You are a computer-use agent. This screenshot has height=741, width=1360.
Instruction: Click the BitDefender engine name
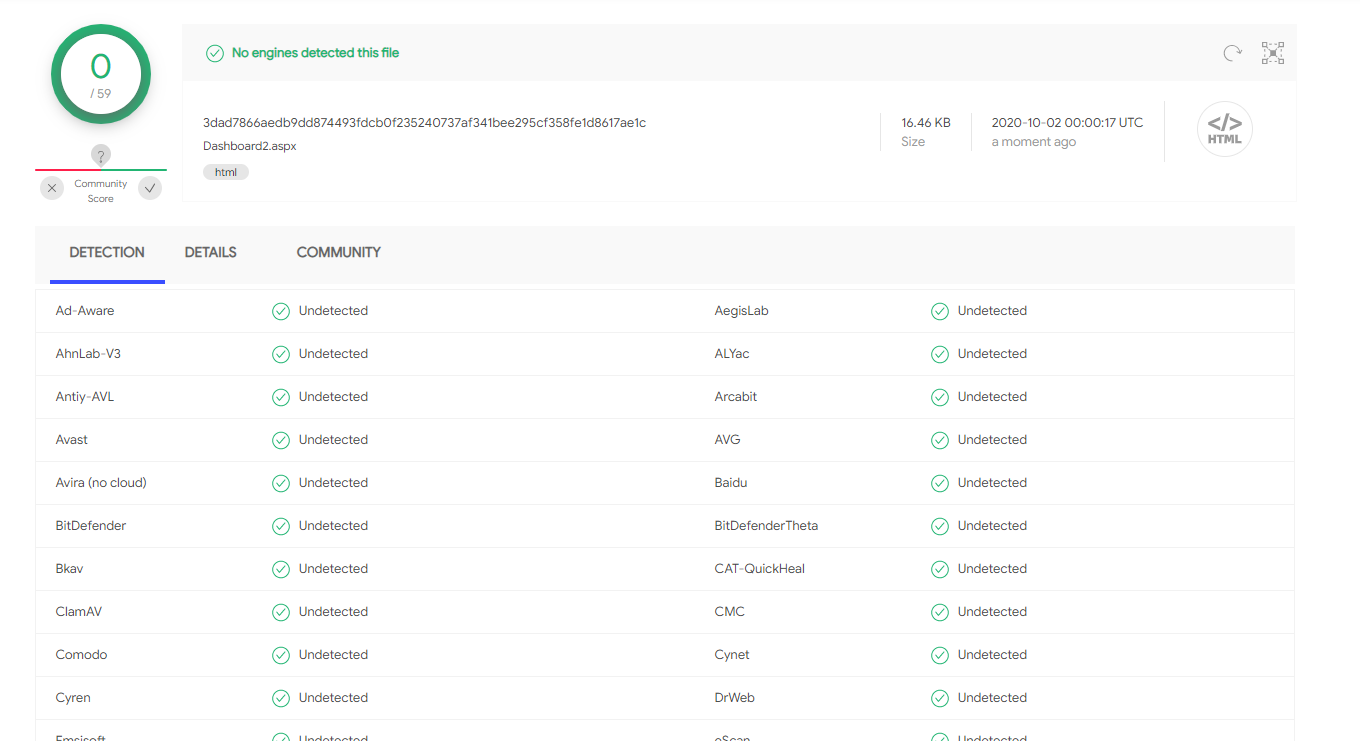[x=91, y=526]
